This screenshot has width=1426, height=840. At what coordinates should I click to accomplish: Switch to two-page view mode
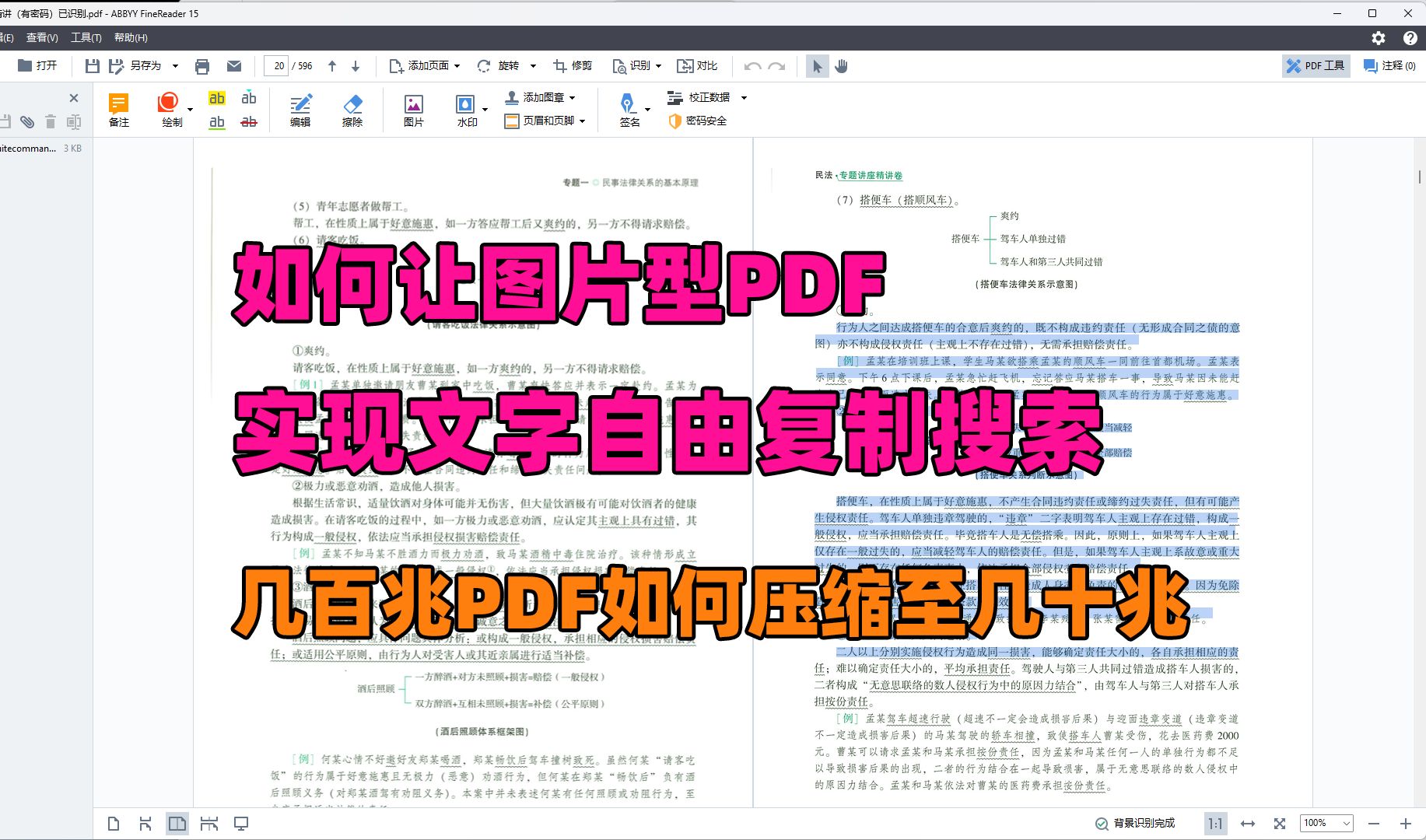tap(177, 824)
